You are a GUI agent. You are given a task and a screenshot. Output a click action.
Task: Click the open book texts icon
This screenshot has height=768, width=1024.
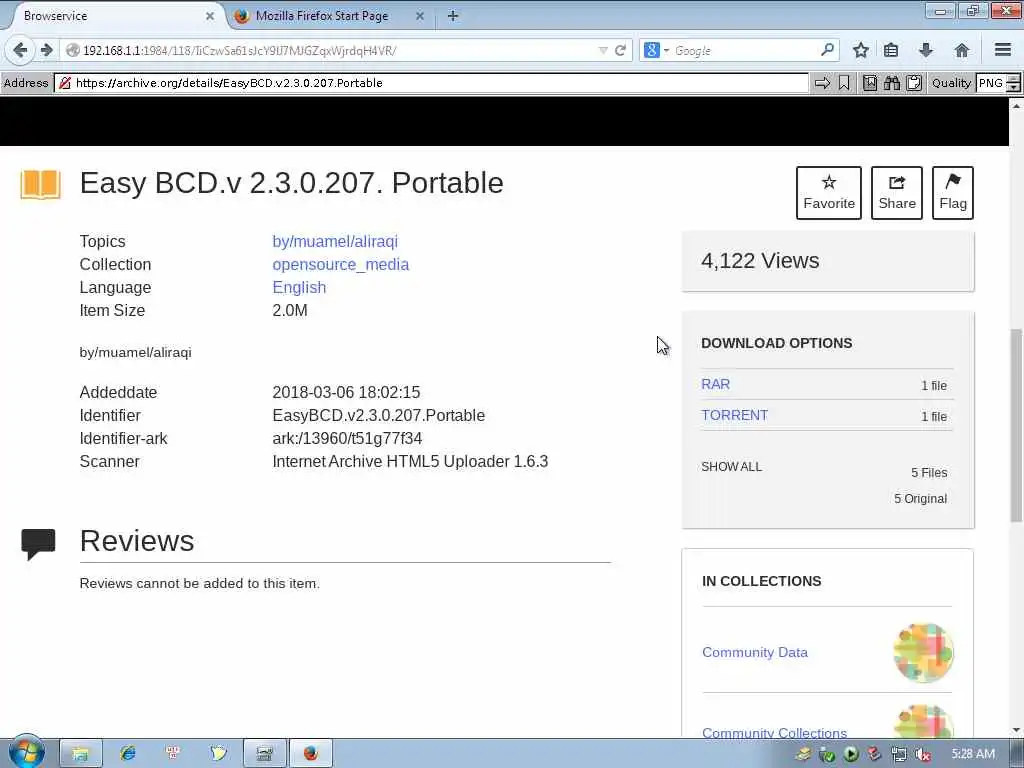pos(40,184)
